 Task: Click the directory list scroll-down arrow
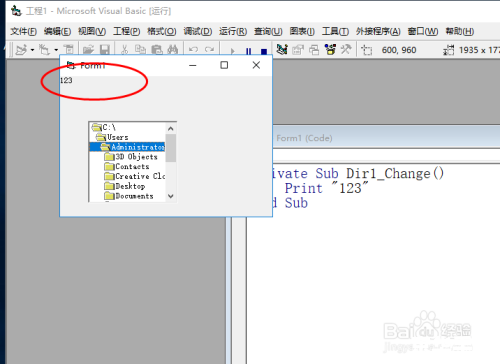click(x=171, y=196)
